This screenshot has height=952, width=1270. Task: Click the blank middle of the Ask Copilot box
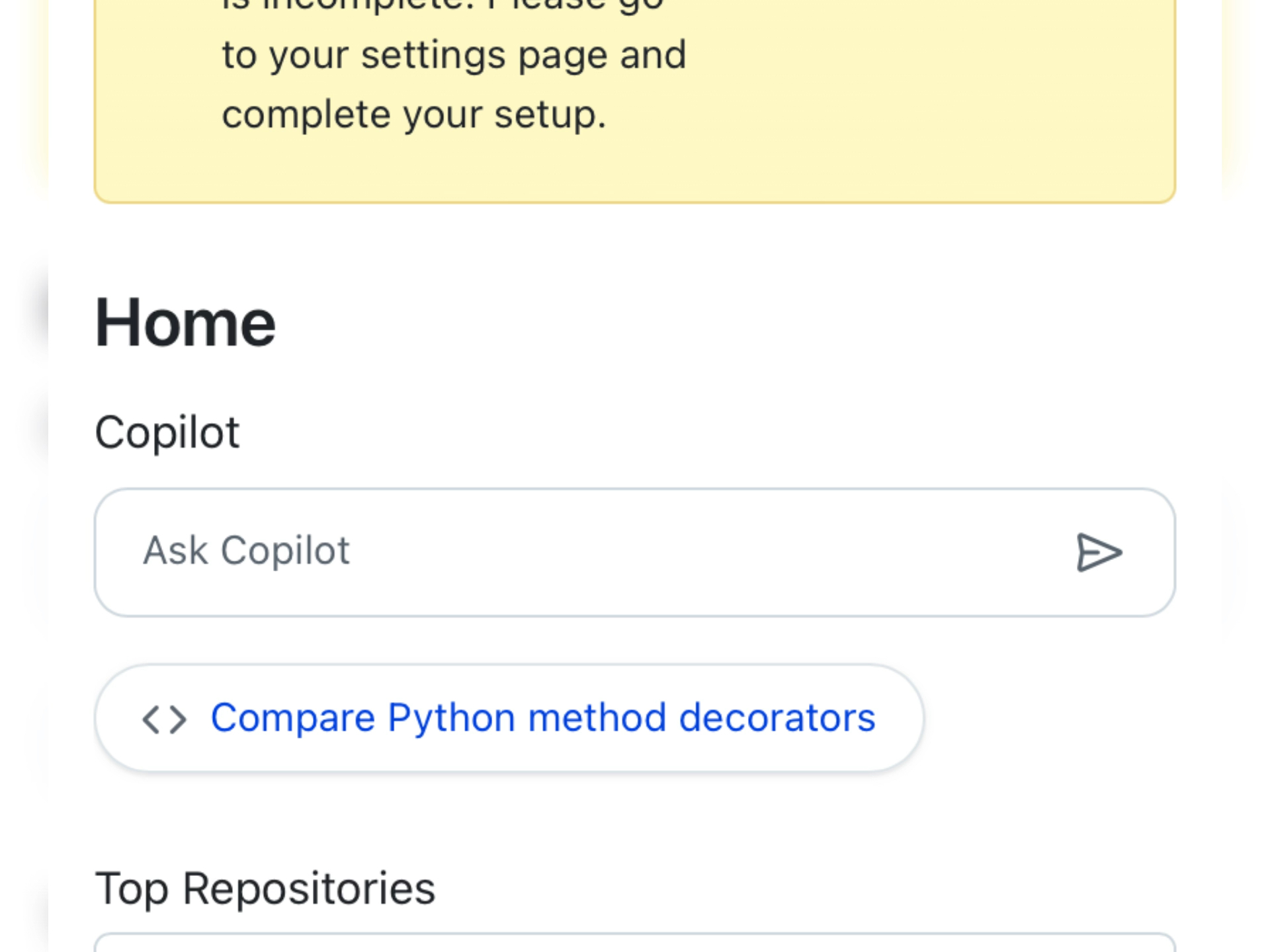(x=708, y=552)
